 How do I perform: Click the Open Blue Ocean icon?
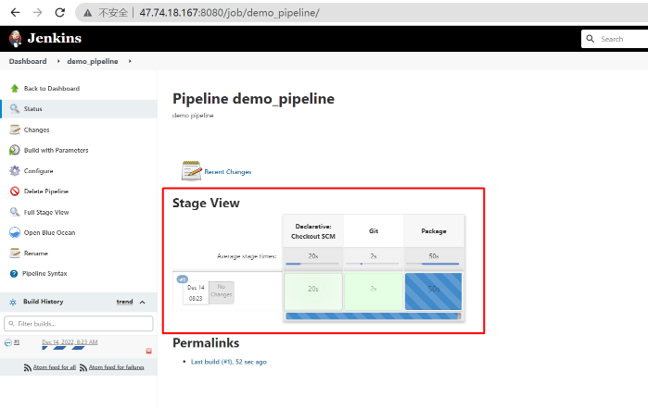15,233
